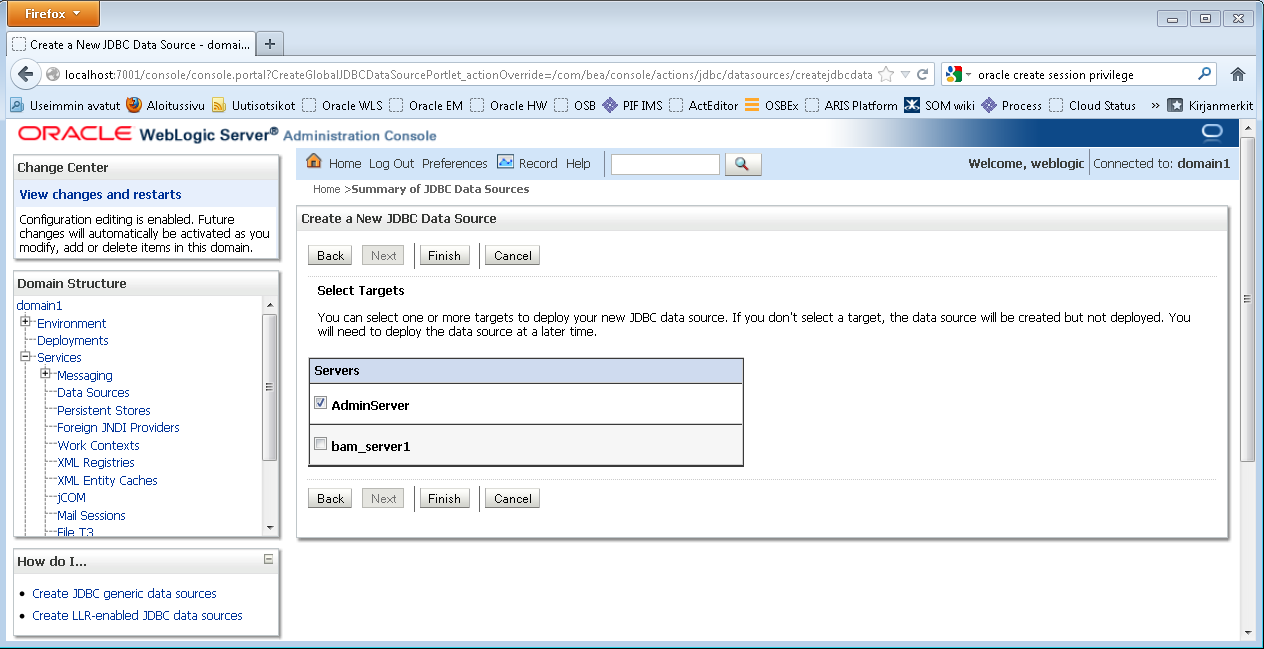Show more bookmarks with chevron
The height and width of the screenshot is (649, 1264).
[1155, 105]
